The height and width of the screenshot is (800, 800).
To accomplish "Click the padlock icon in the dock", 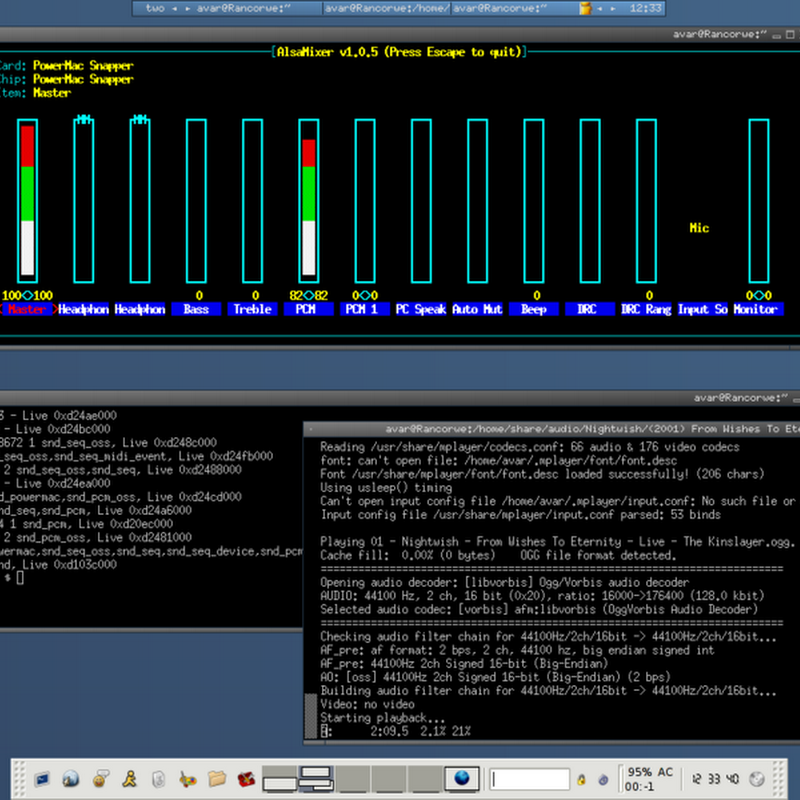I will pyautogui.click(x=580, y=778).
